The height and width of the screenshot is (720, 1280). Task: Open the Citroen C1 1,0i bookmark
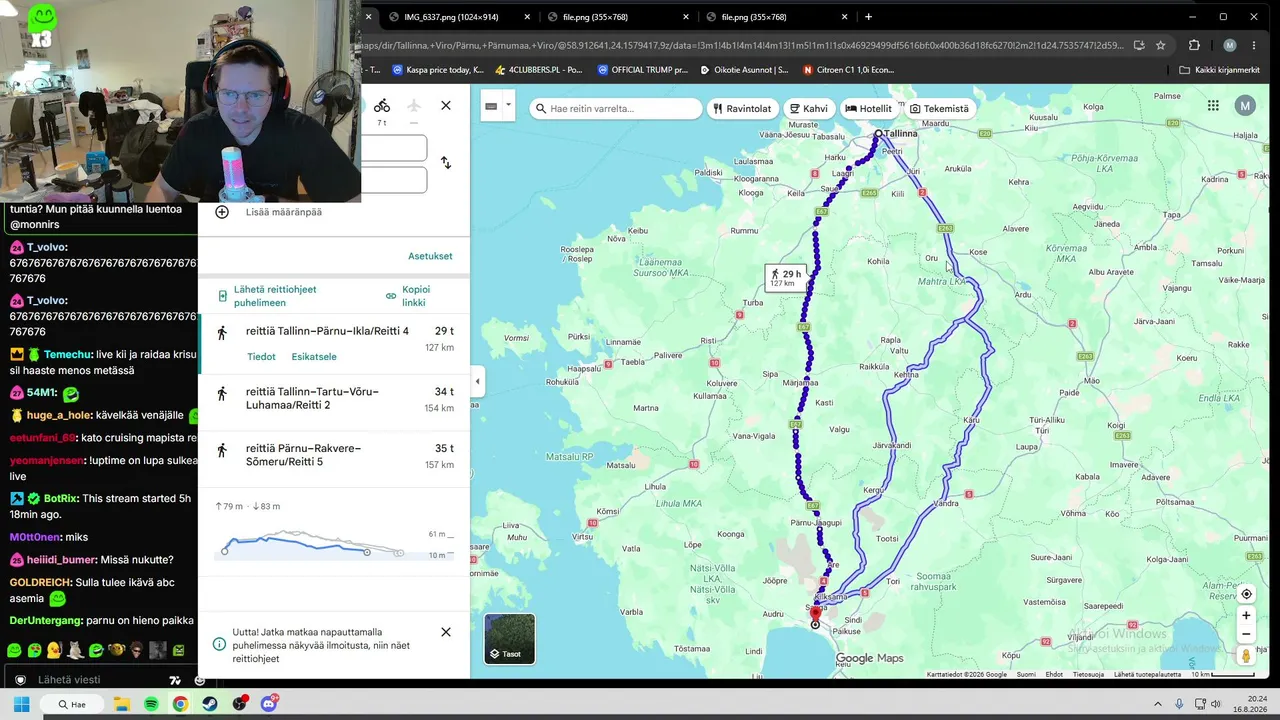click(x=848, y=70)
